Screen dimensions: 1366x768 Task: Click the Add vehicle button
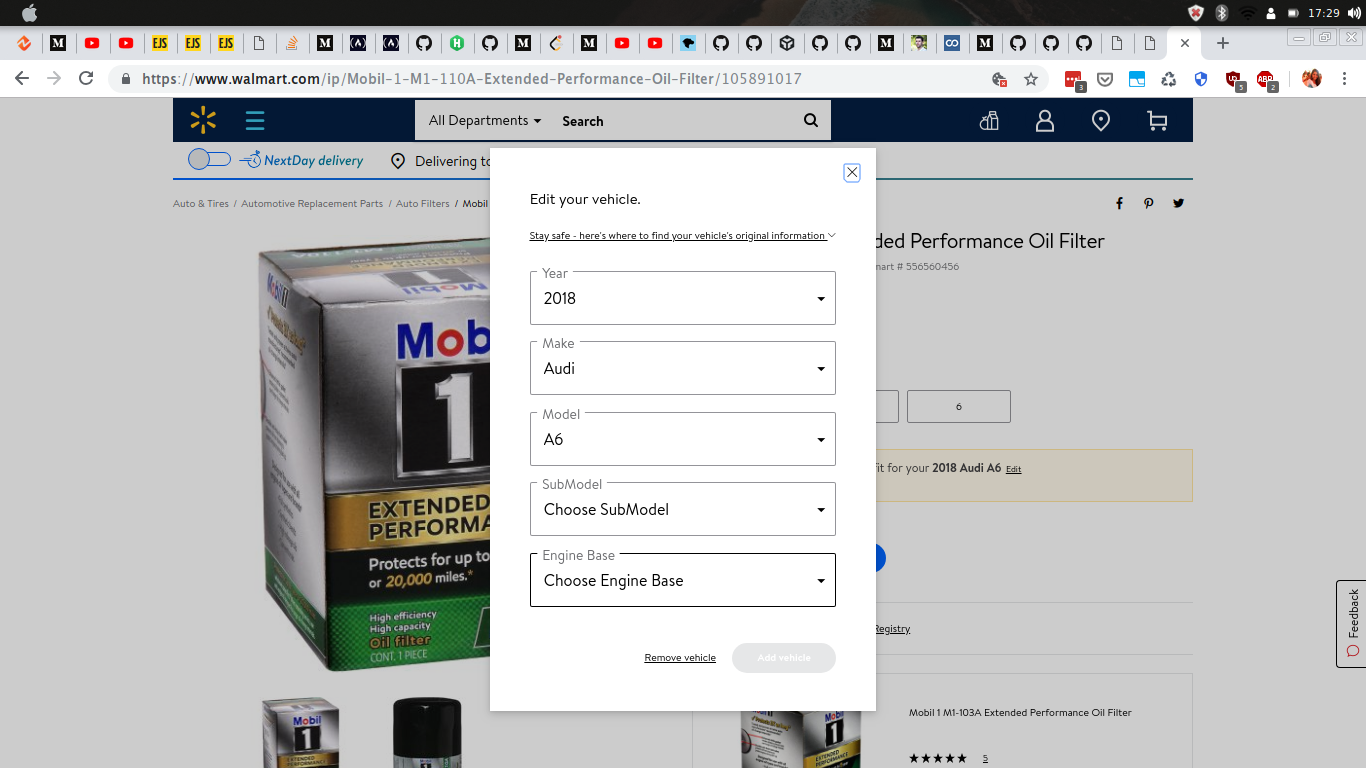784,658
